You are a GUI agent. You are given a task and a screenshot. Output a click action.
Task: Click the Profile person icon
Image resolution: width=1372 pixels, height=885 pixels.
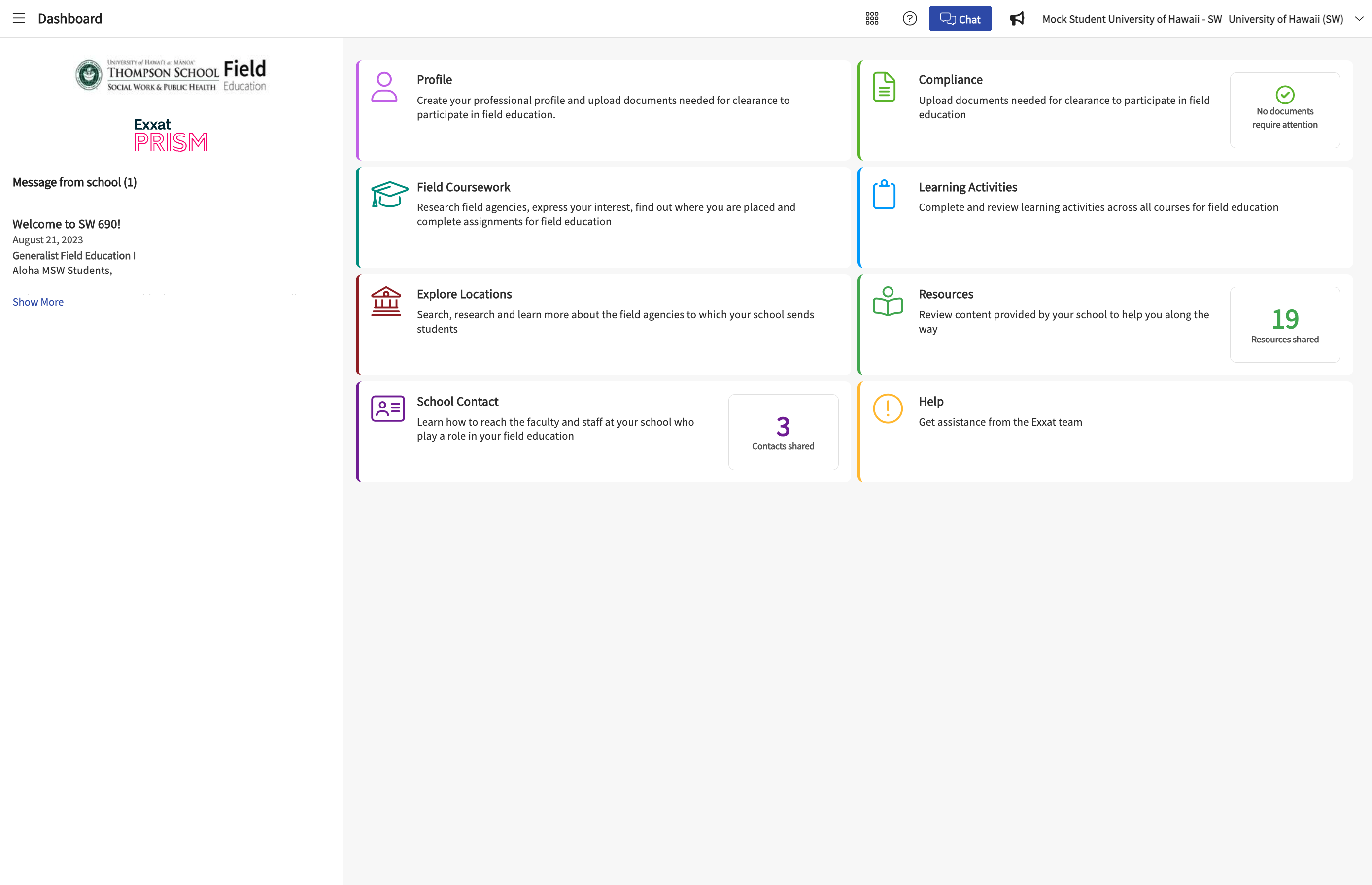[x=384, y=87]
